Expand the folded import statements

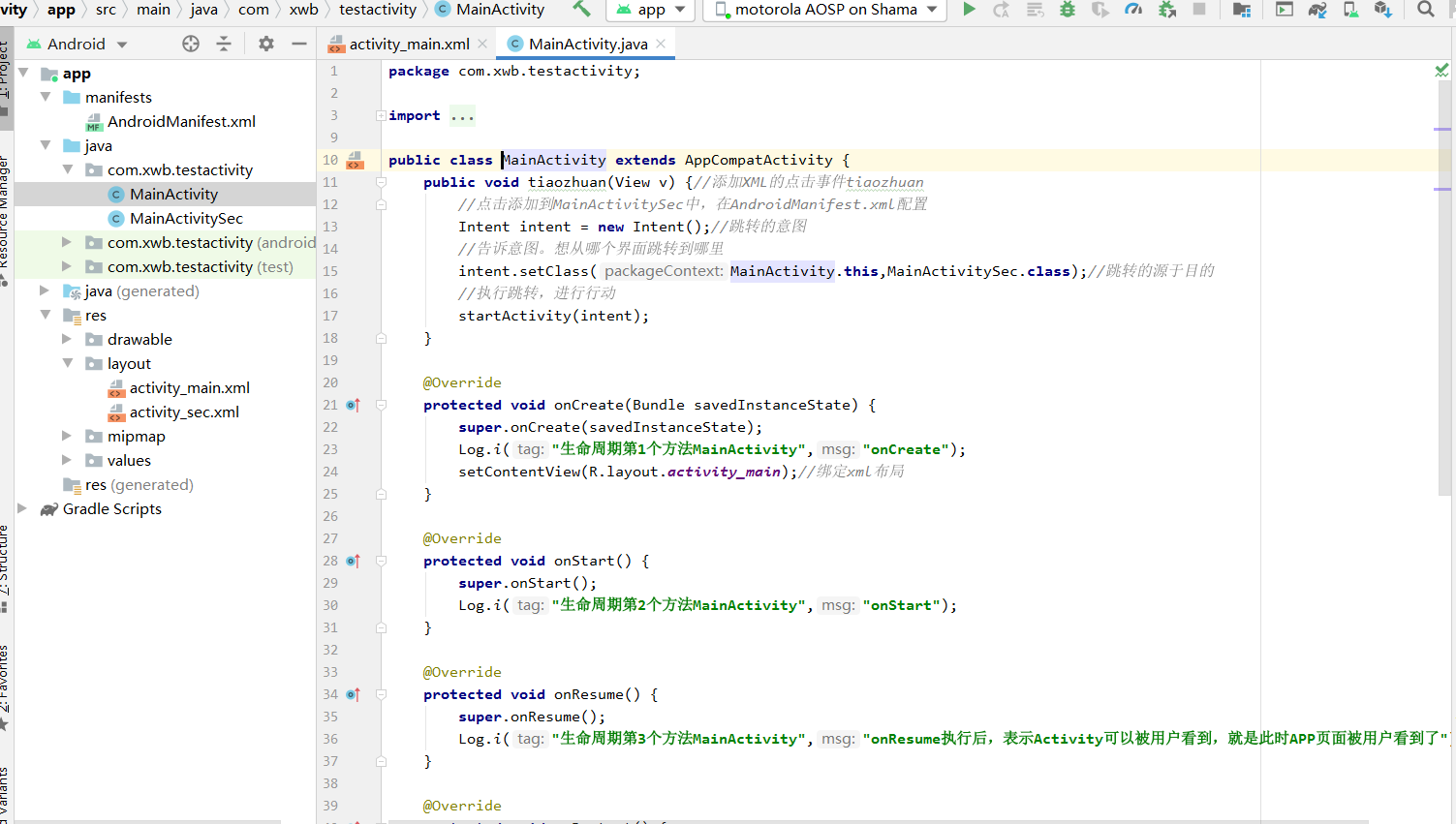462,115
